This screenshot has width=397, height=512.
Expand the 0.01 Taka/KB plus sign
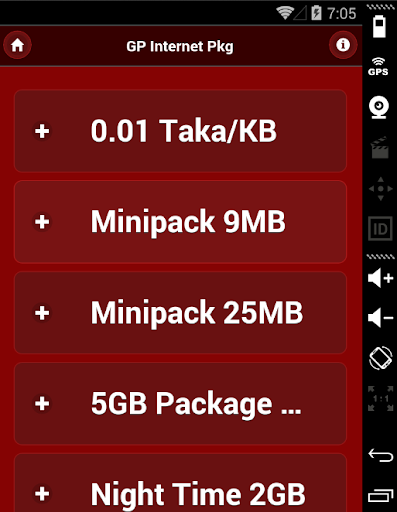[42, 131]
